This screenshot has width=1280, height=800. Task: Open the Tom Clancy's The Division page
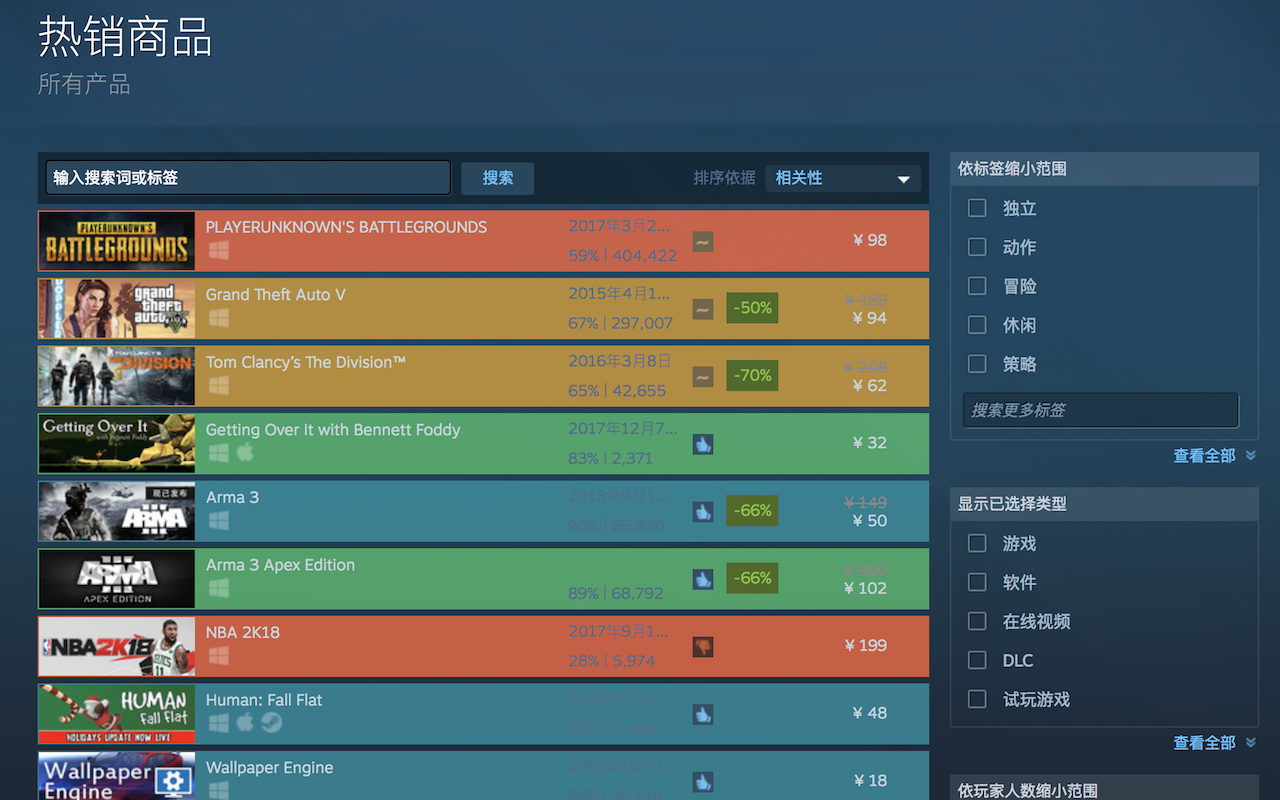click(400, 375)
